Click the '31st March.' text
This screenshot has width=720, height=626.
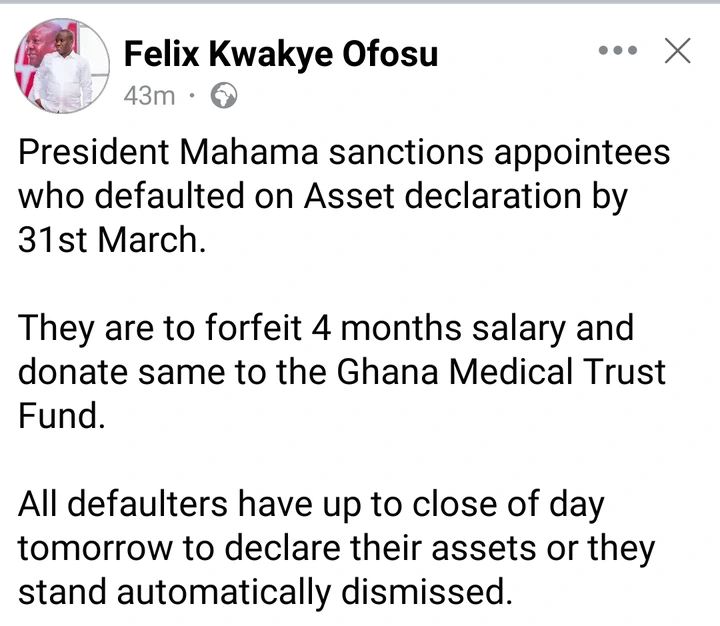[112, 240]
